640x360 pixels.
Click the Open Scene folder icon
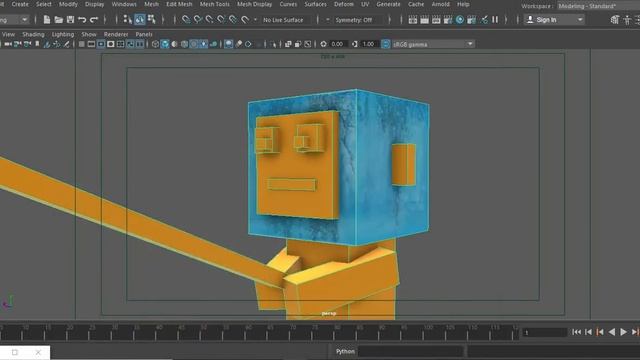tap(58, 19)
